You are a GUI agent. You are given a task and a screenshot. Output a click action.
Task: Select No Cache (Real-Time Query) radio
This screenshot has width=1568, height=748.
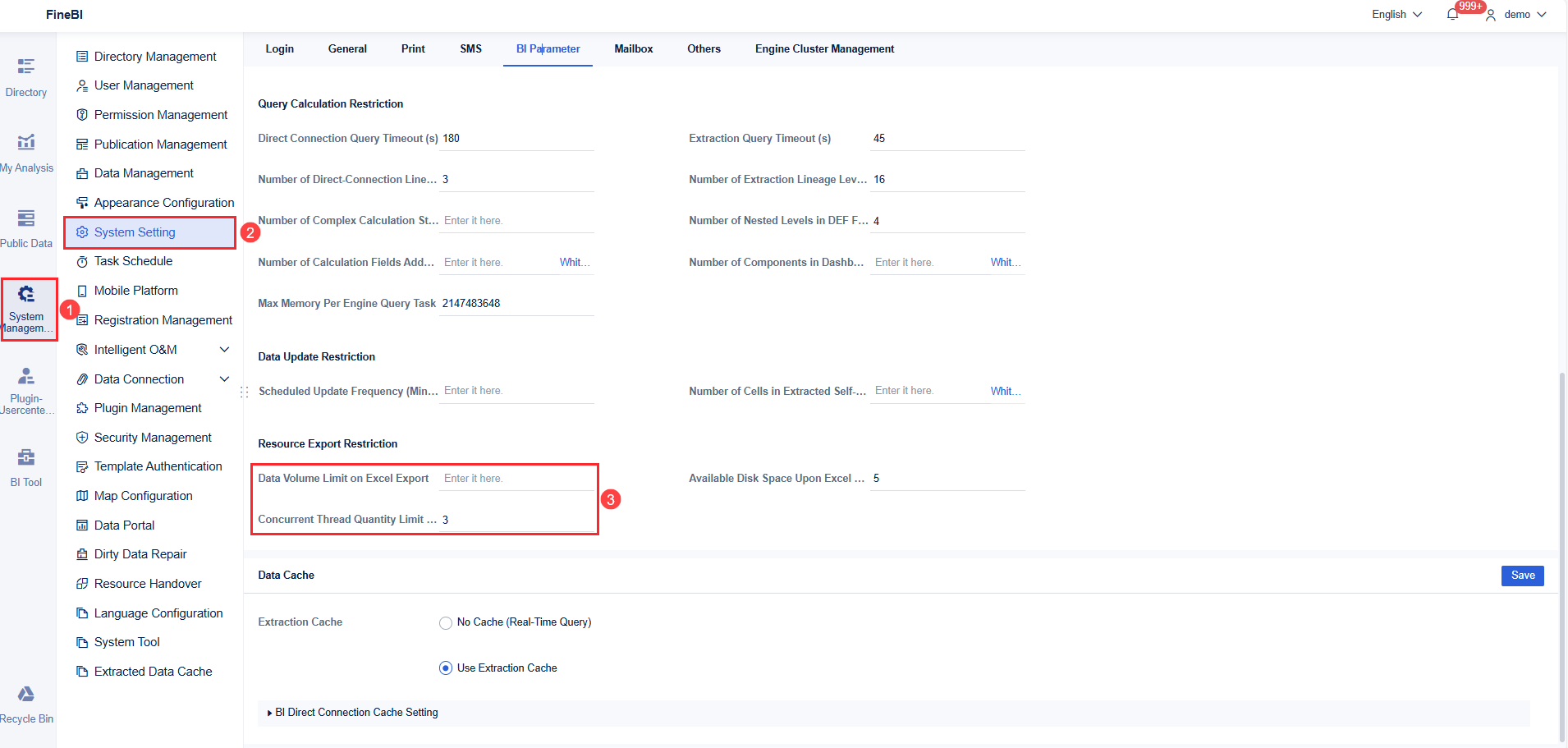pos(446,622)
